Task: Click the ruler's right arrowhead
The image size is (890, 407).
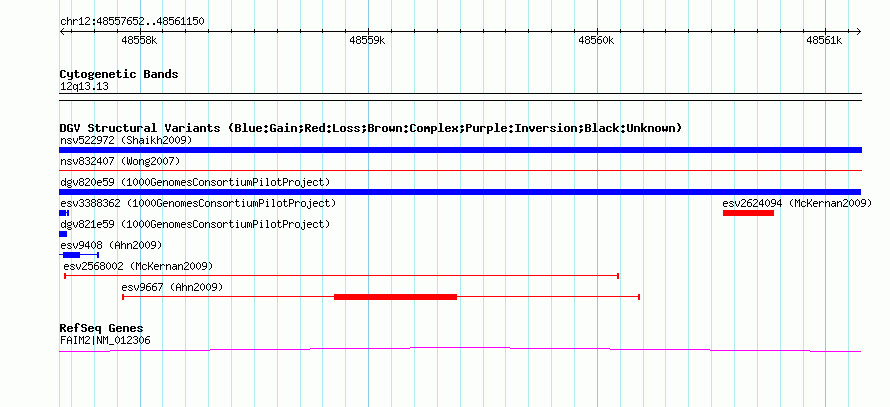Action: 858,31
